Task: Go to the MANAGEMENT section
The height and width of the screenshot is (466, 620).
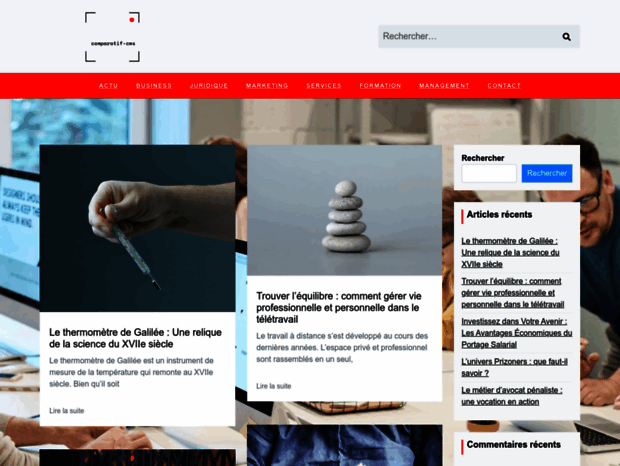Action: pyautogui.click(x=444, y=86)
